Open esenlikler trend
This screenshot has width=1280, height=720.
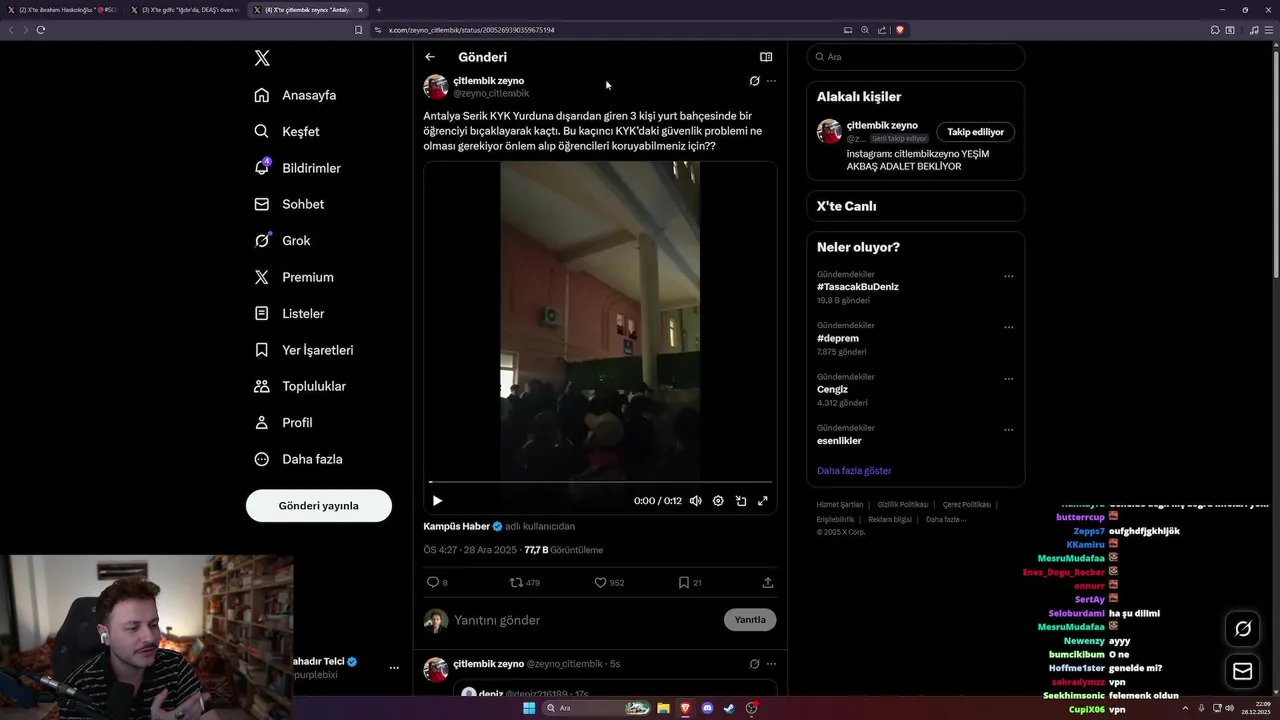(x=839, y=441)
